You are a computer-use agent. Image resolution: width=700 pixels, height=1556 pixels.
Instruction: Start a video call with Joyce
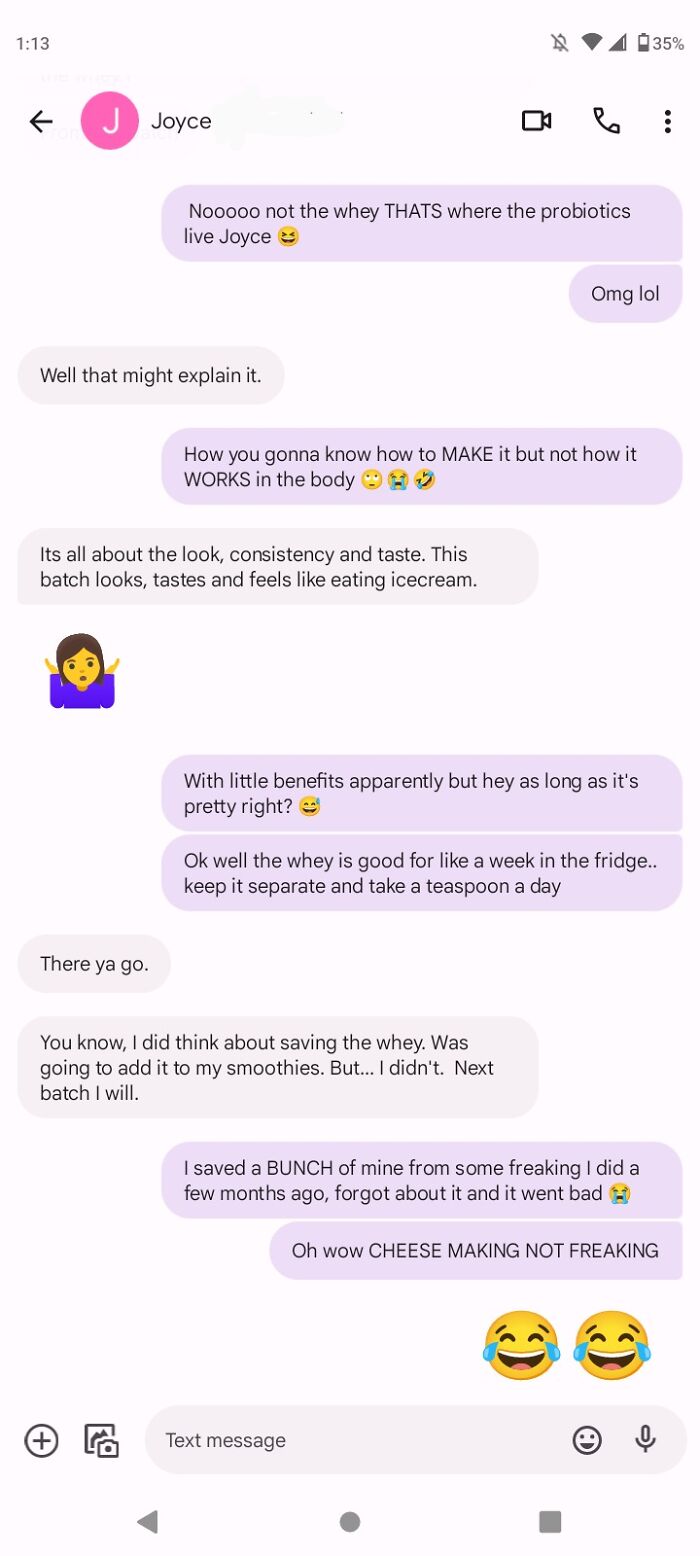pos(537,120)
